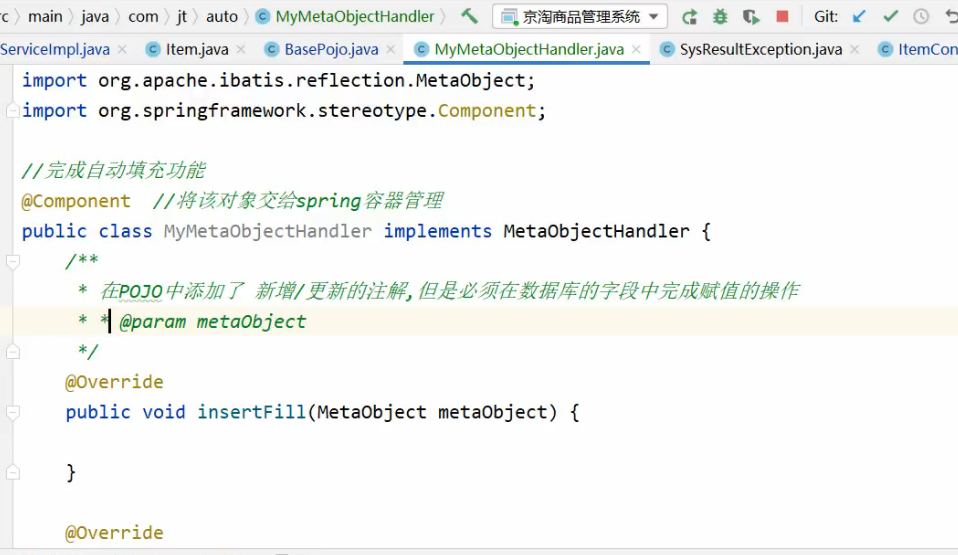Click the MyMetaObjectHandler breadcrumb class

coord(345,17)
